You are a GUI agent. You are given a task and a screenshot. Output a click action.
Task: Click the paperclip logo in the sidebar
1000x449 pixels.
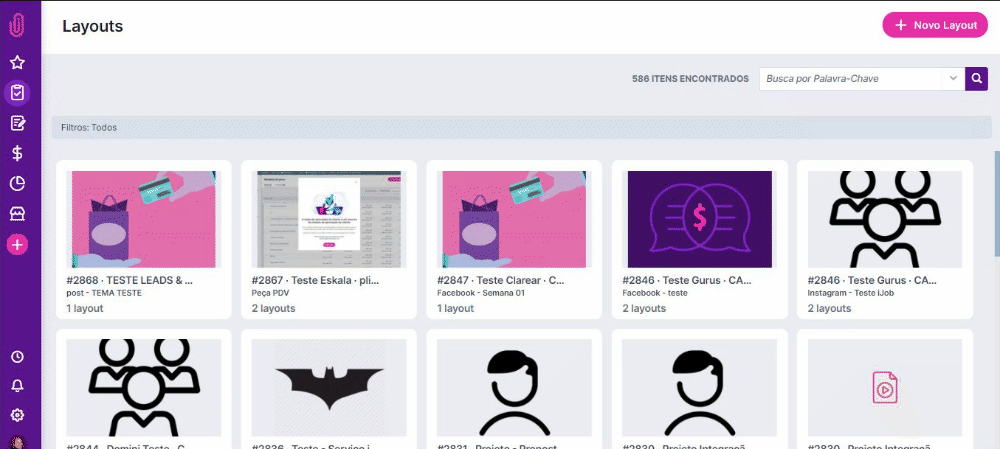point(17,26)
